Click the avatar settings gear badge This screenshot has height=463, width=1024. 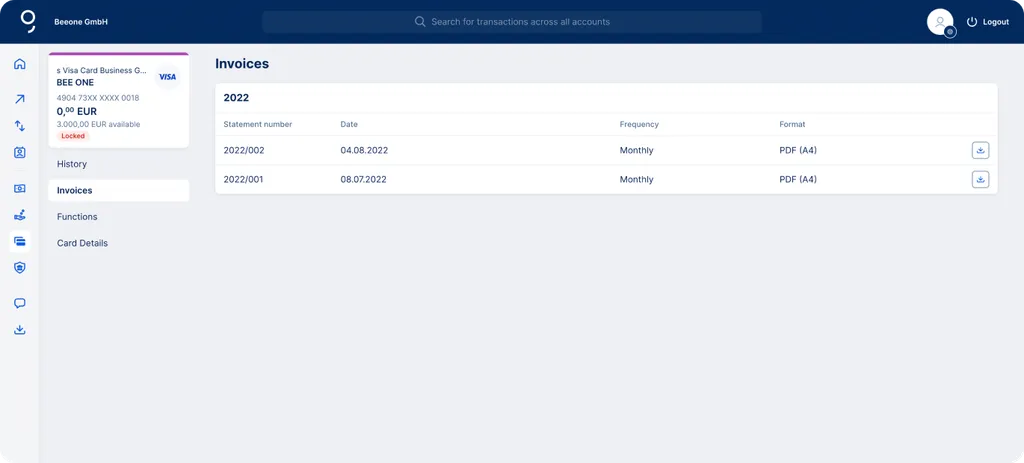click(x=950, y=31)
